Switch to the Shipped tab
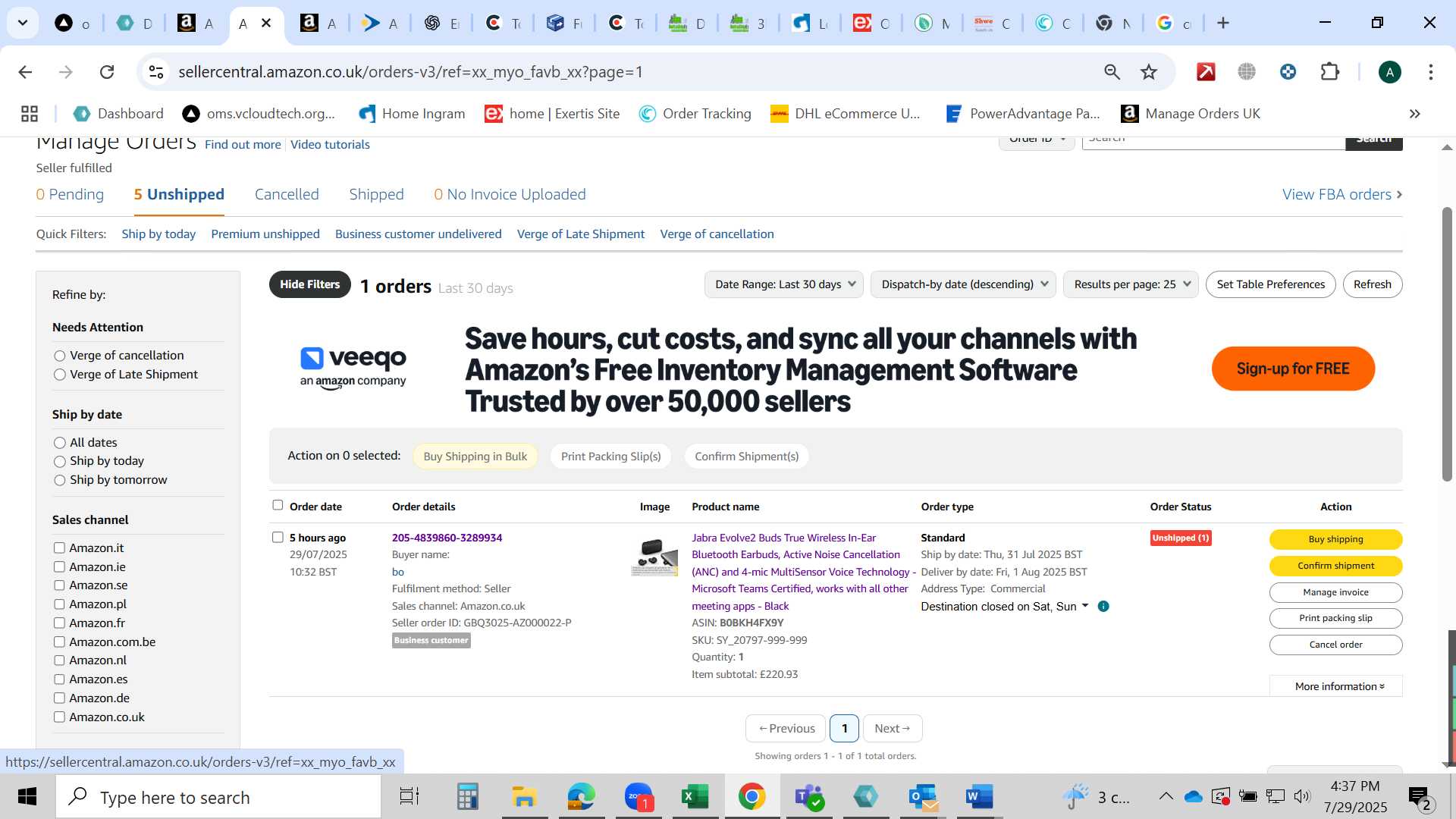1456x819 pixels. (x=376, y=195)
